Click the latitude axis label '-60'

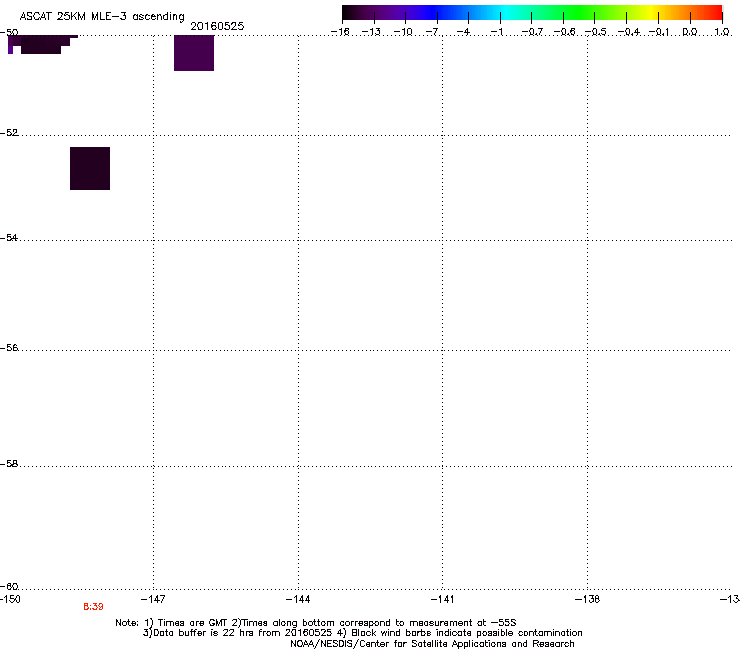(x=9, y=587)
